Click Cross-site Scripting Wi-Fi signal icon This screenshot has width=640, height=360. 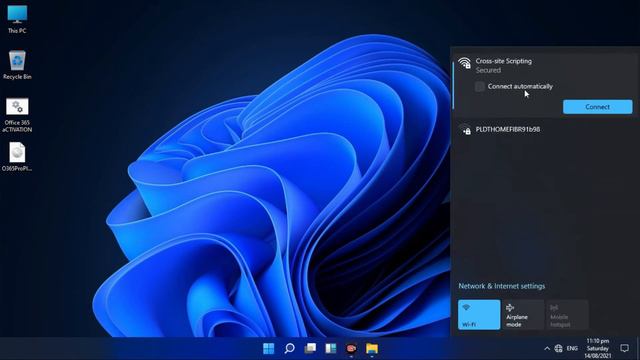[464, 63]
